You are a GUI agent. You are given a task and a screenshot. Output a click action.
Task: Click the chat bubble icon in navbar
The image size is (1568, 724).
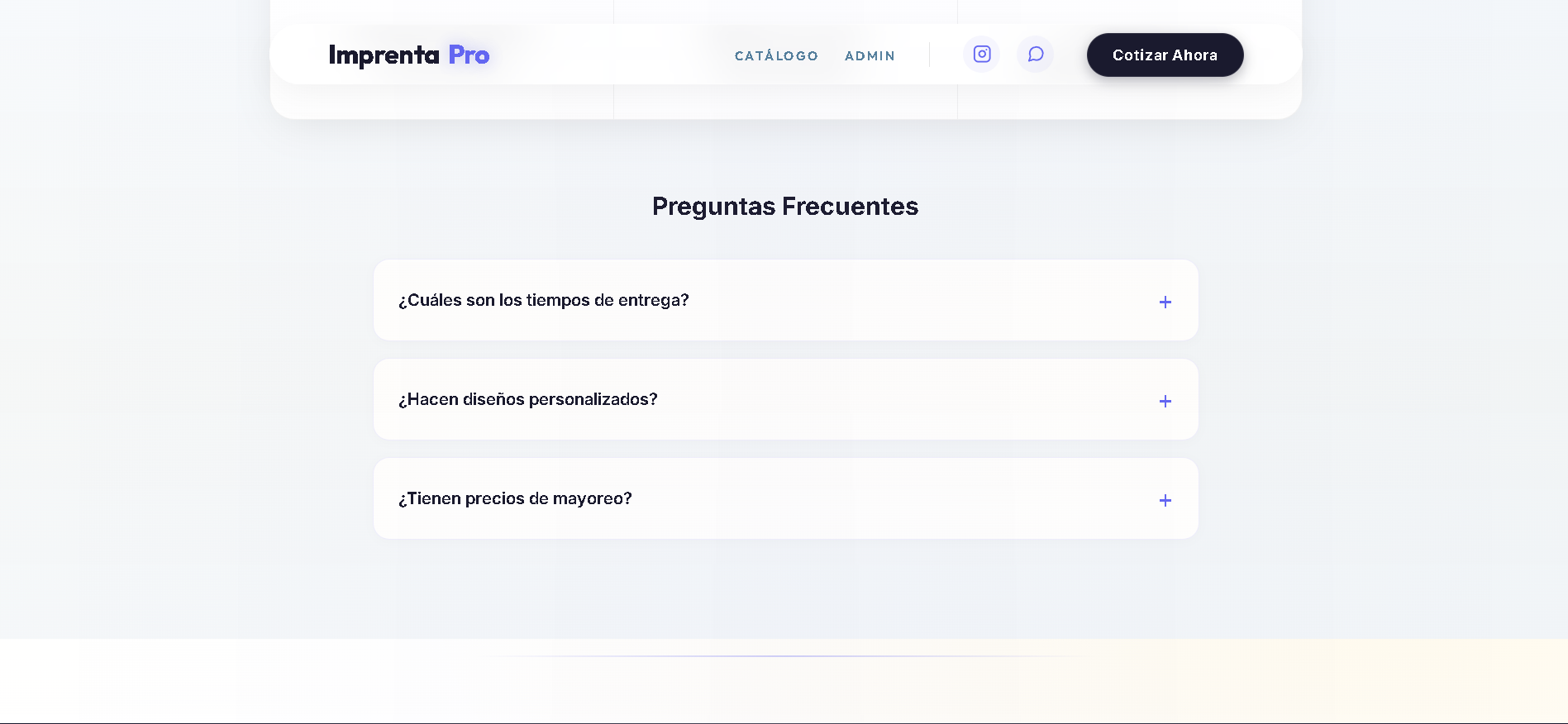coord(1035,55)
